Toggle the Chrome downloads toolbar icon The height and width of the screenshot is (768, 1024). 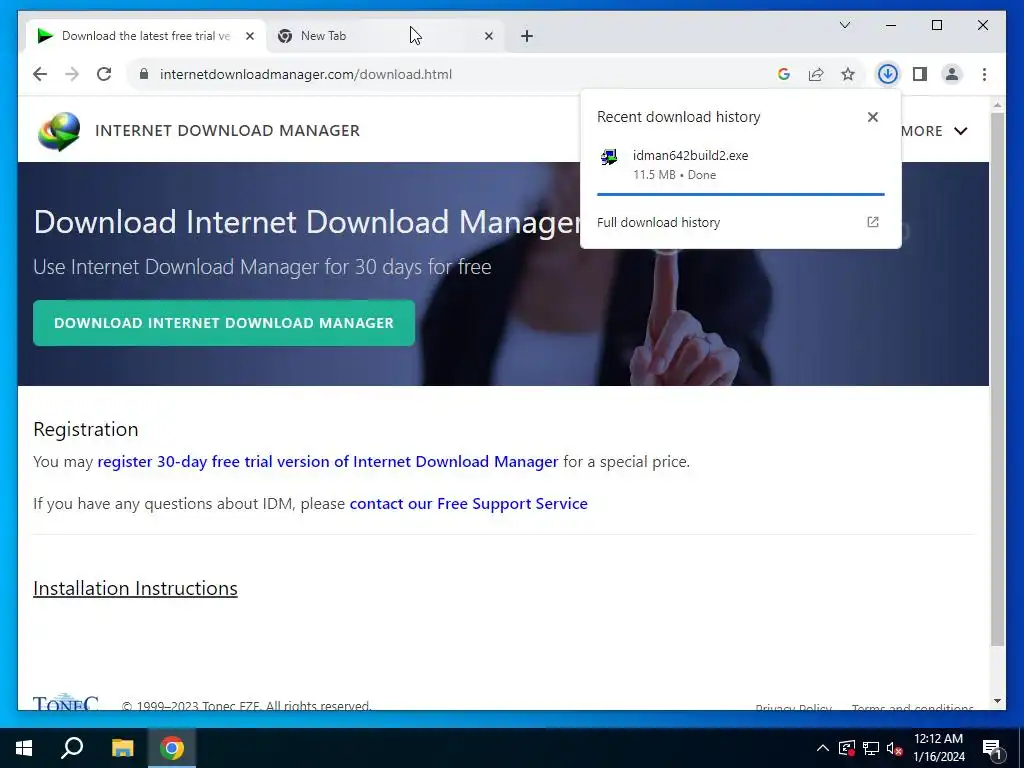888,74
